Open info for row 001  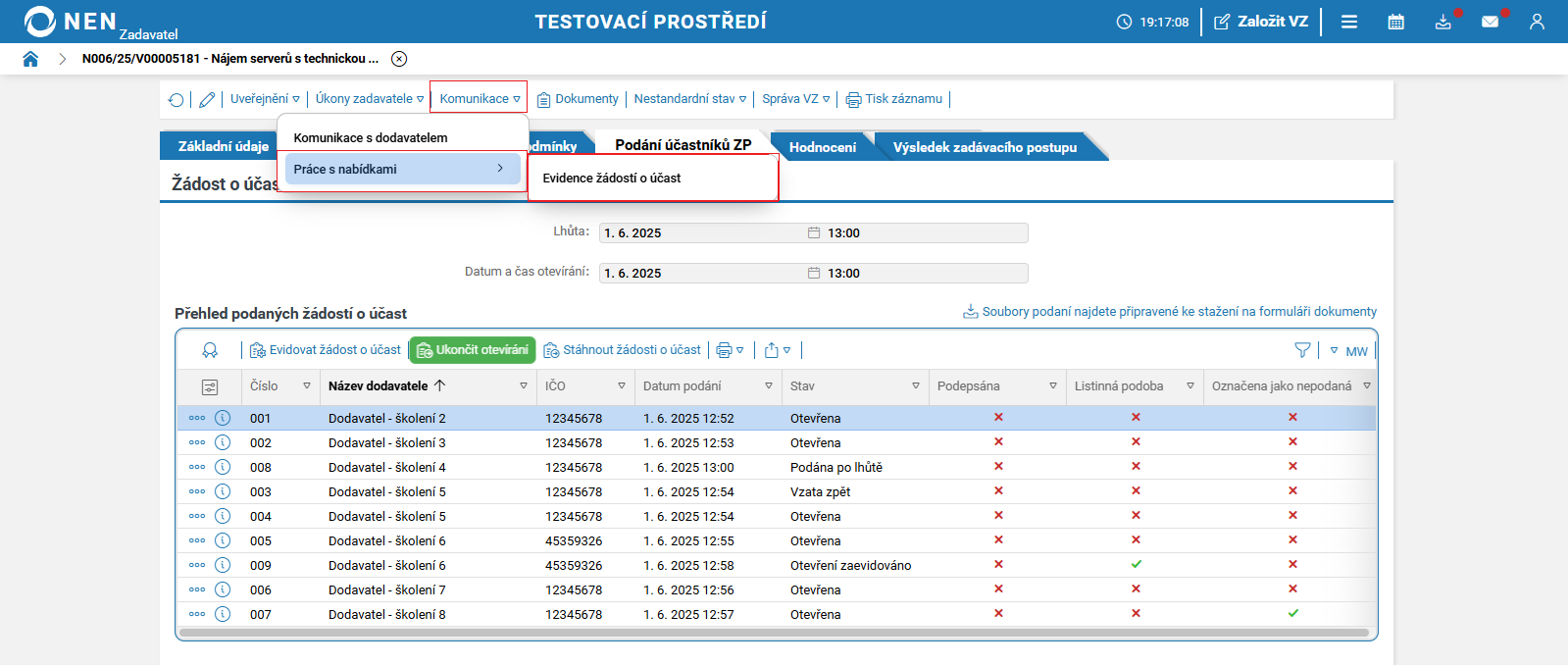[x=223, y=418]
